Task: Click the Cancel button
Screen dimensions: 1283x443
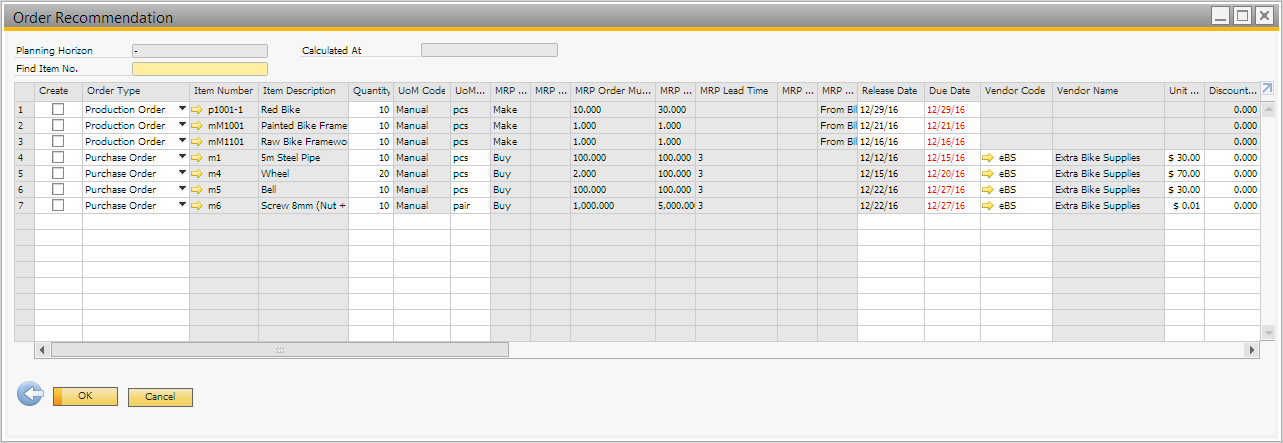Action: click(160, 397)
